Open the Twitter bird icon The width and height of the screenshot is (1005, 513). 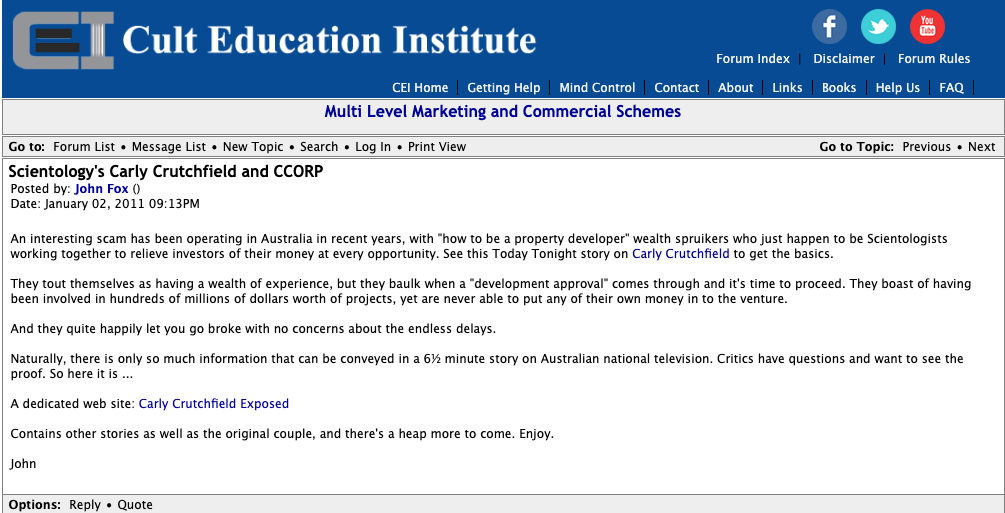coord(878,27)
